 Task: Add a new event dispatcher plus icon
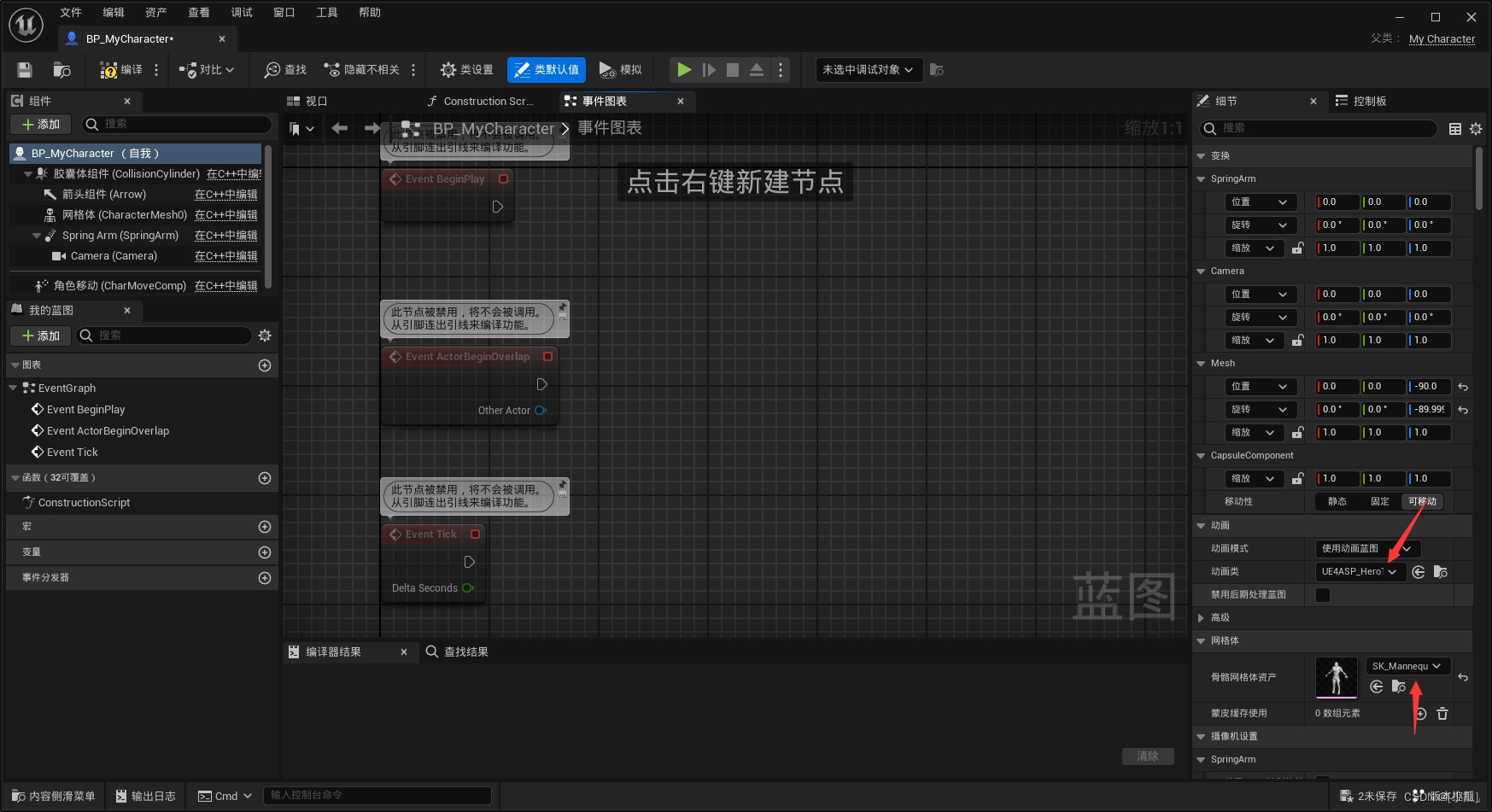point(265,578)
